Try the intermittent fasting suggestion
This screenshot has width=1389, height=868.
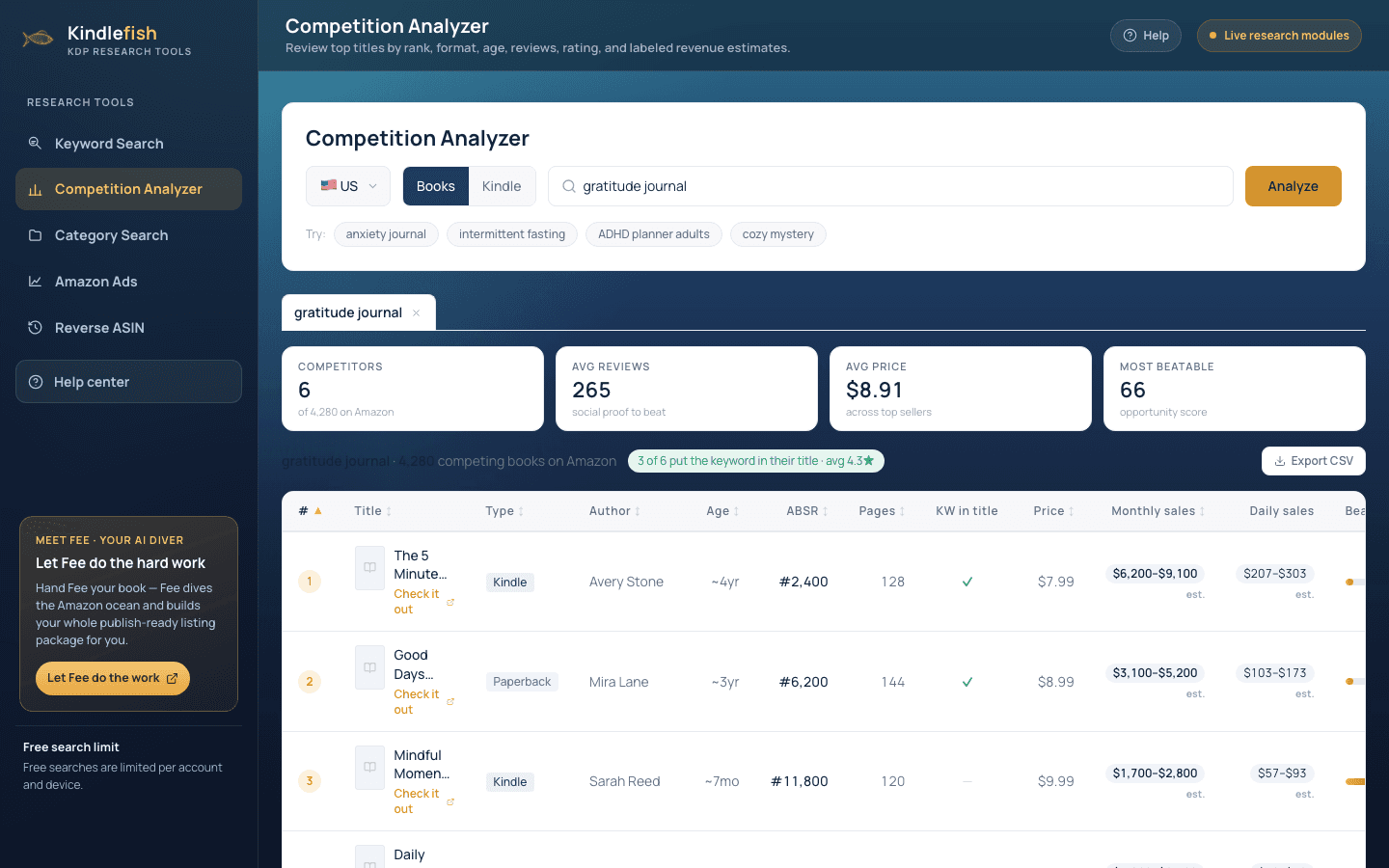pos(512,234)
